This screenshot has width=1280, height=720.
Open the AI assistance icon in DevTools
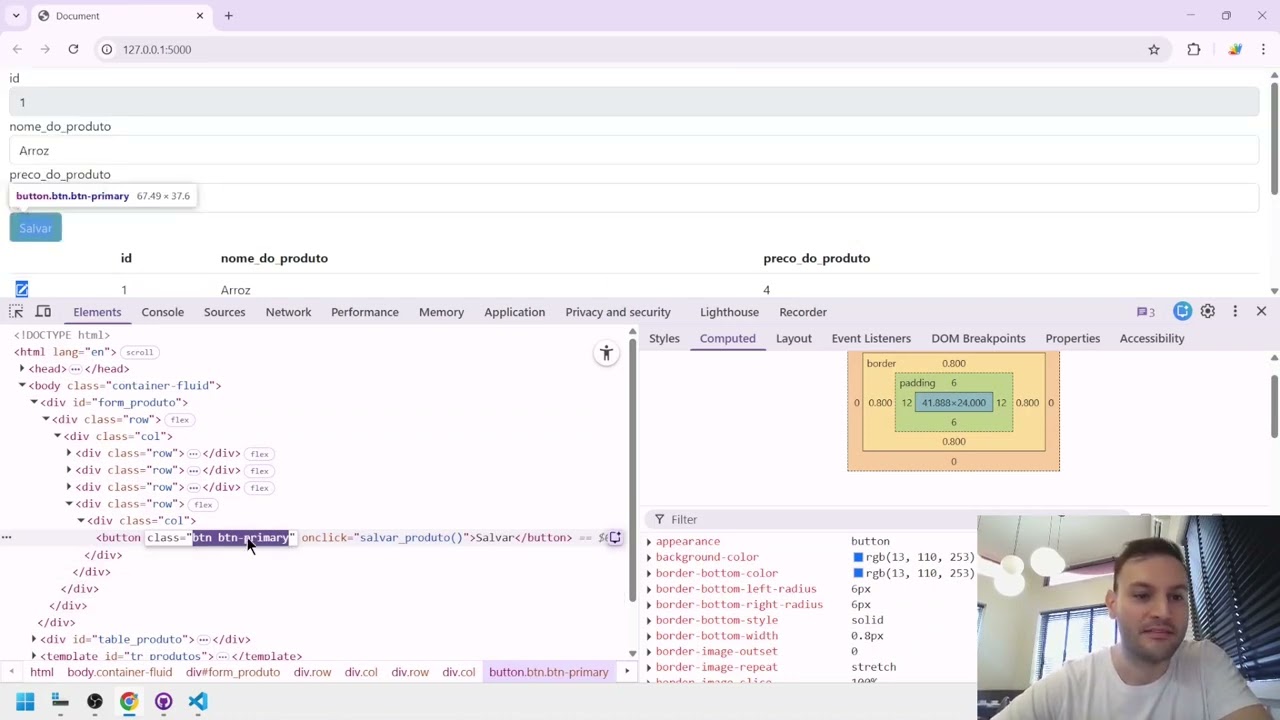coord(1182,312)
